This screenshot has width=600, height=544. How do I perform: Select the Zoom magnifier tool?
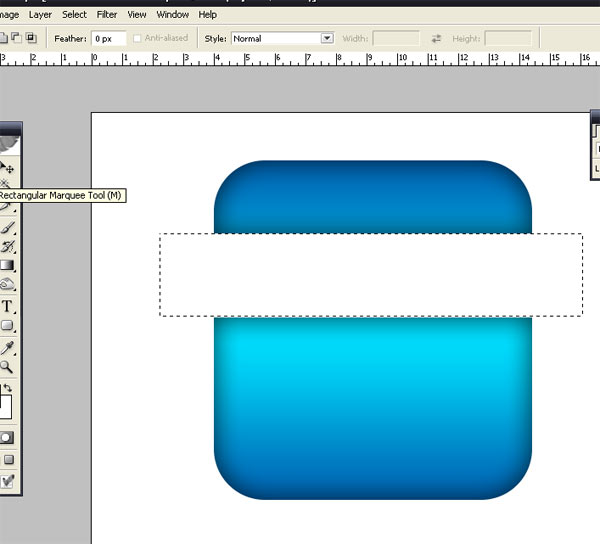(x=7, y=367)
